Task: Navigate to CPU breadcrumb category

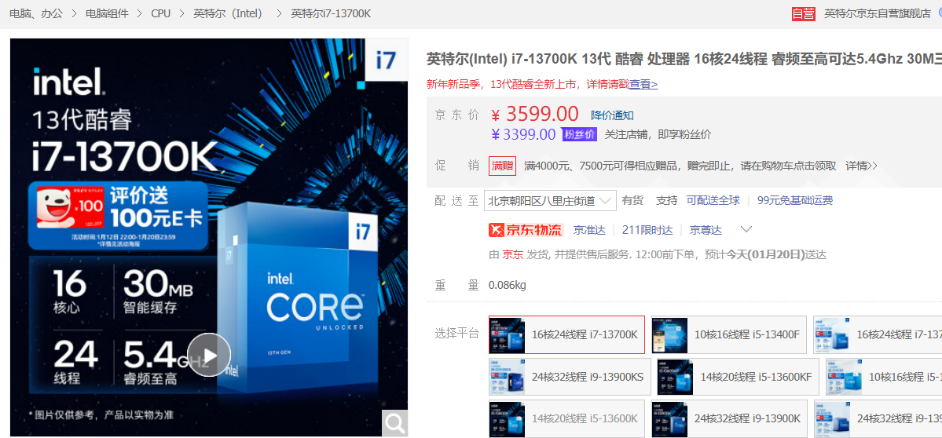Action: click(x=160, y=13)
